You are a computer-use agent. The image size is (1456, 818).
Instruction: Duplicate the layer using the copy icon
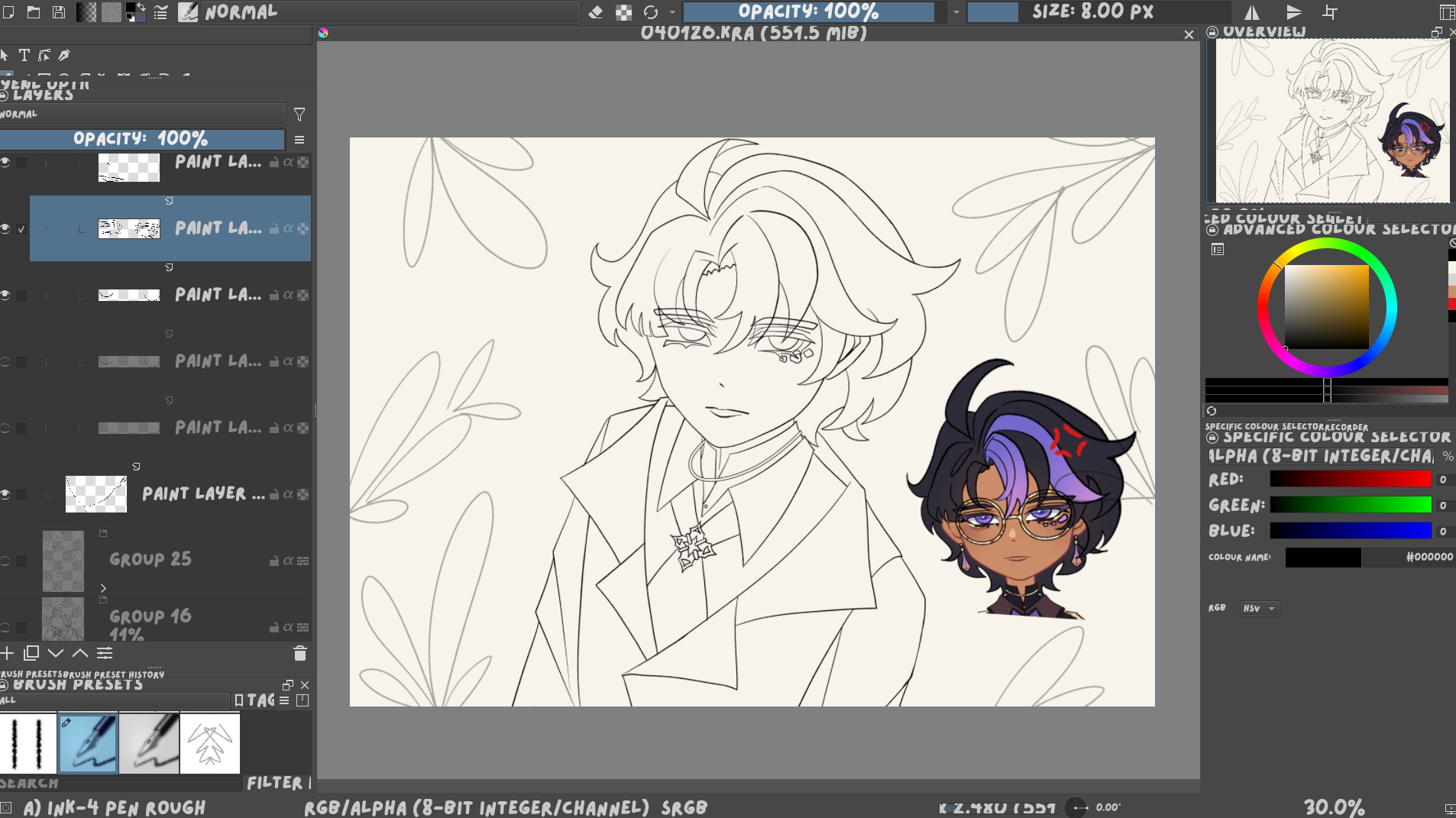pos(31,653)
